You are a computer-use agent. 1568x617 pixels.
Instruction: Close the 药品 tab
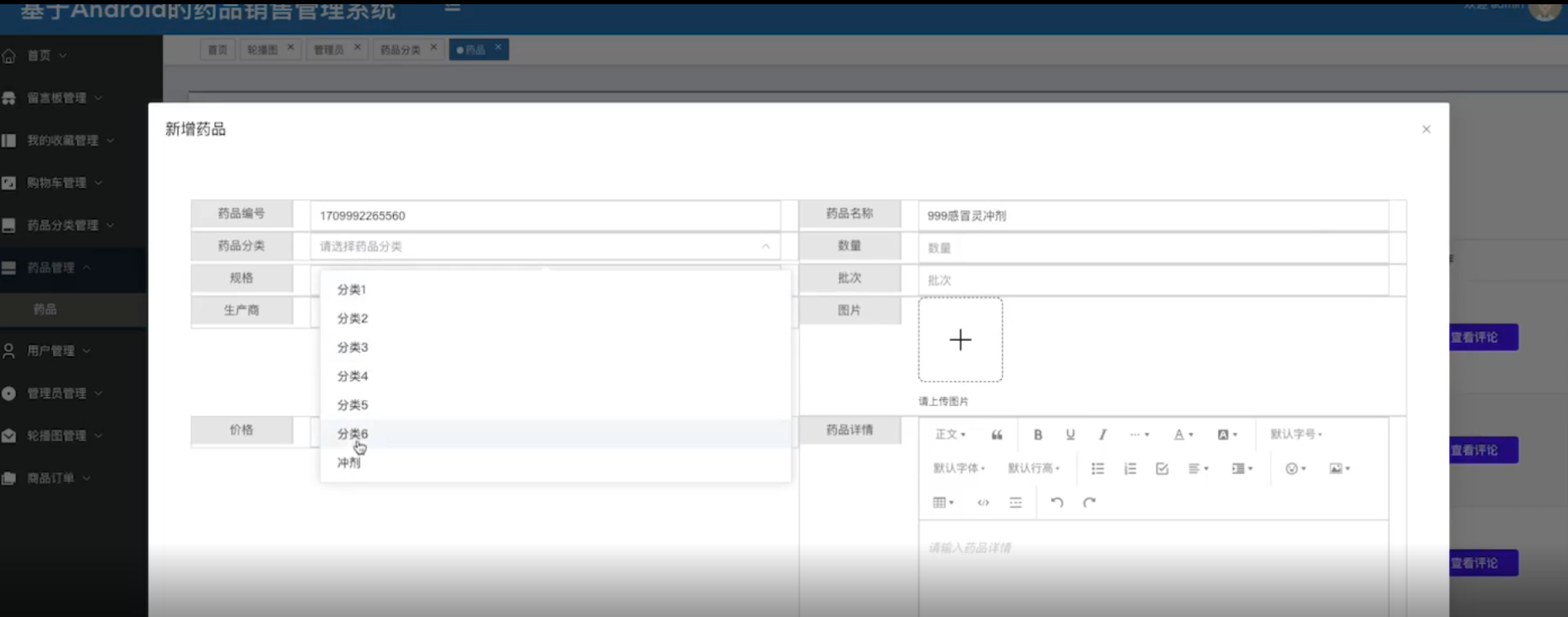(498, 48)
